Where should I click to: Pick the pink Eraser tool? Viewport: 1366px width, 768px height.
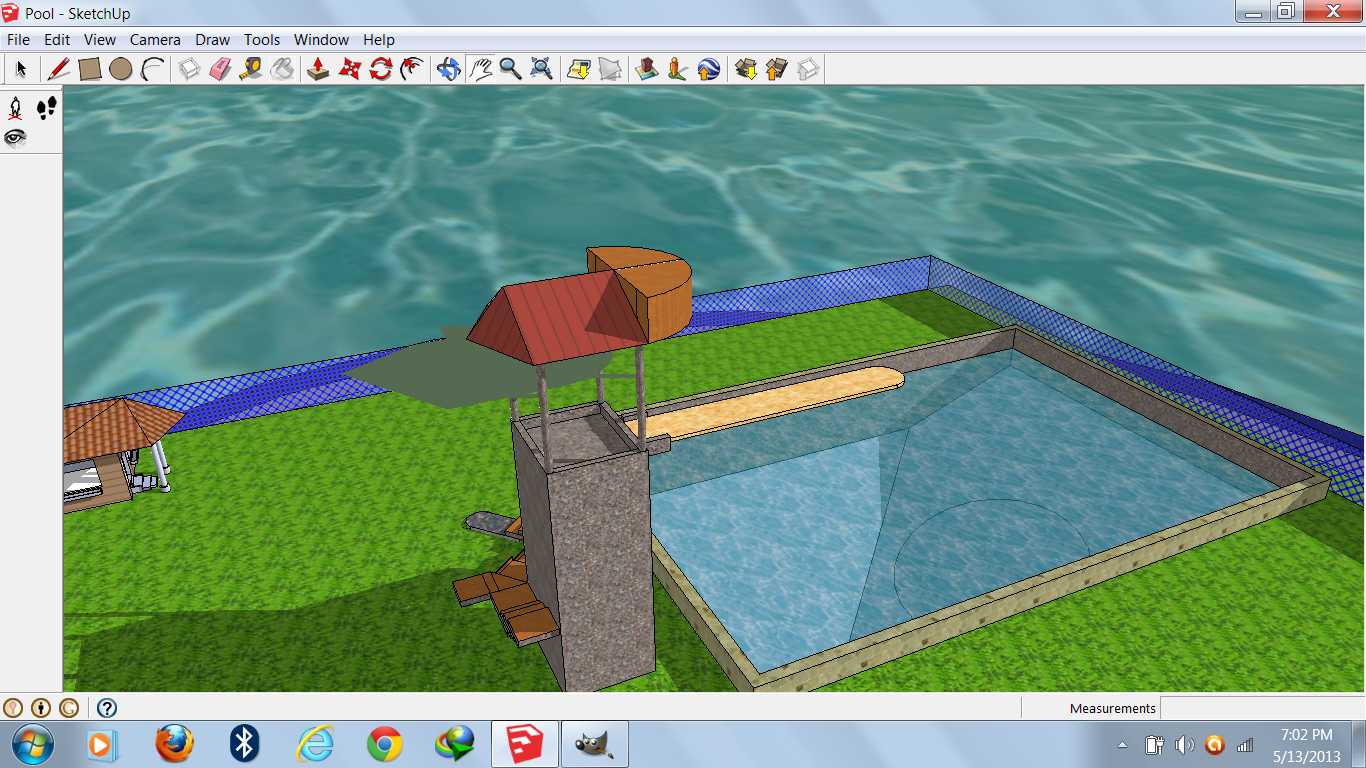(x=221, y=69)
